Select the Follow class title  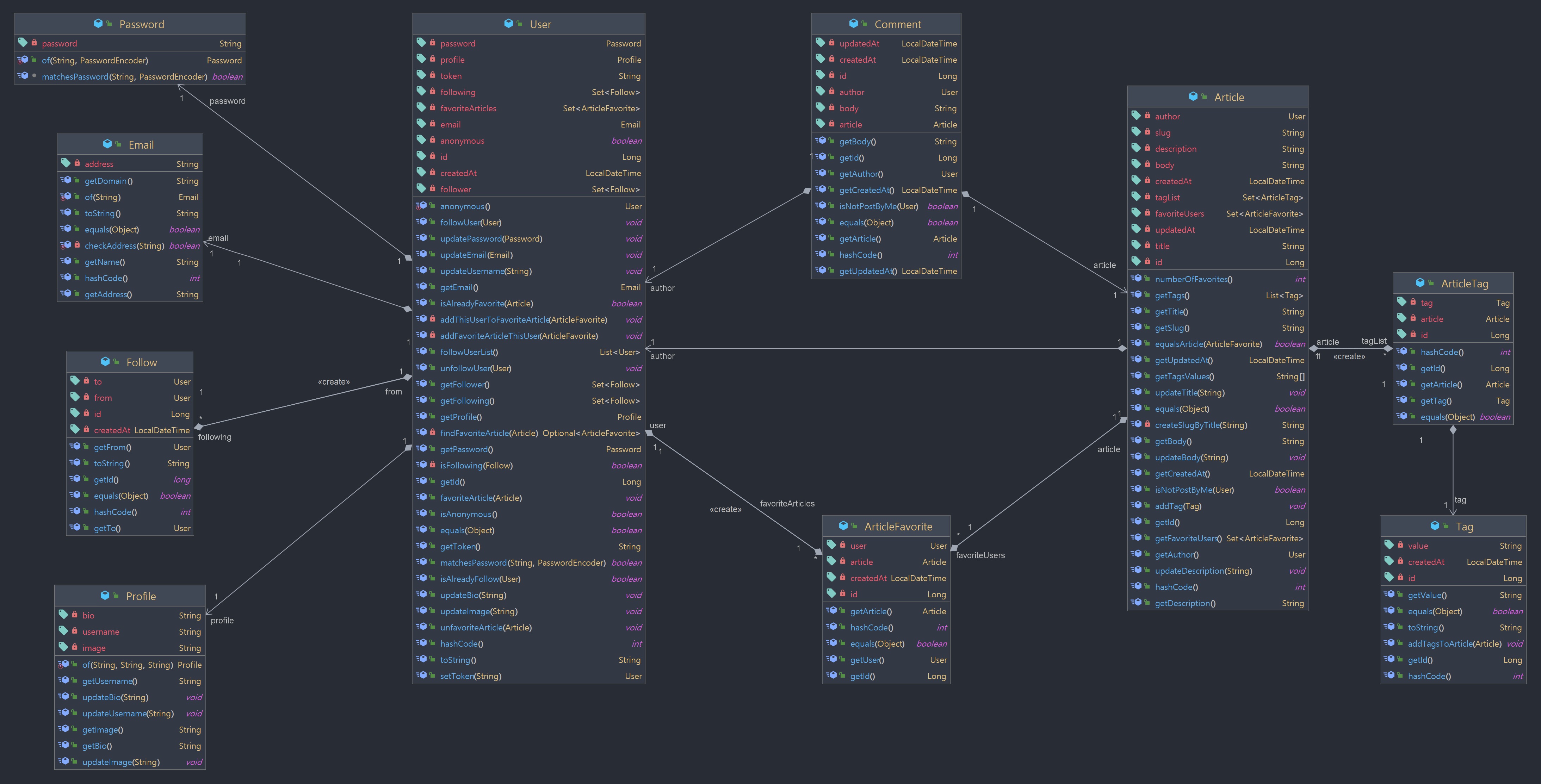pyautogui.click(x=141, y=362)
